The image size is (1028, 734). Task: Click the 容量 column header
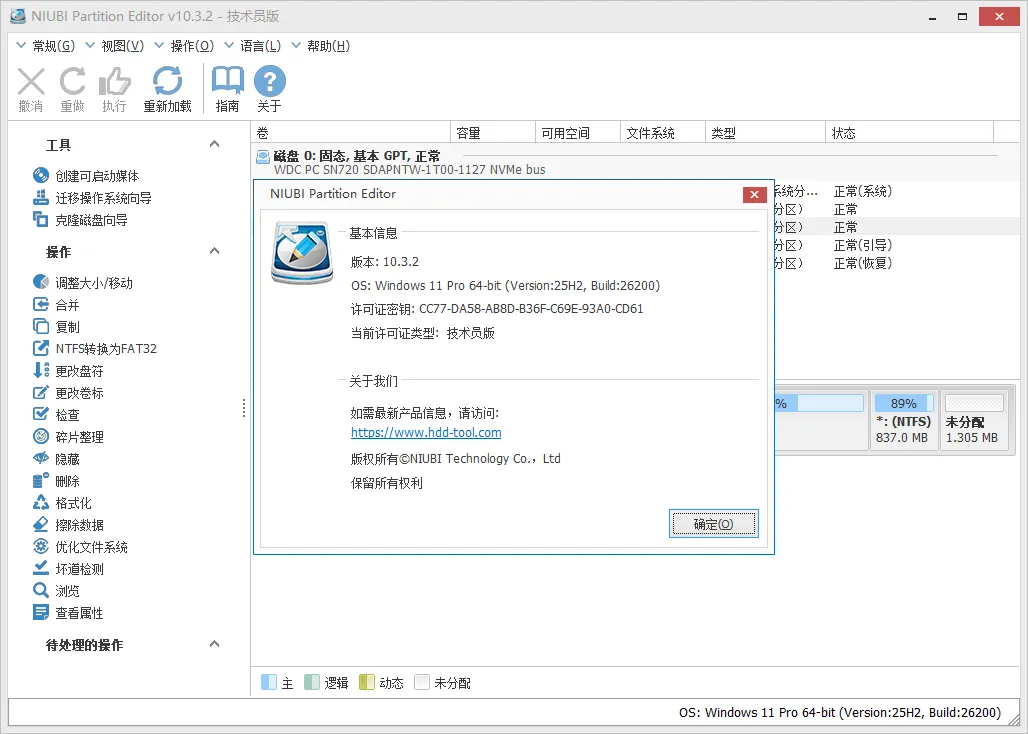point(493,133)
